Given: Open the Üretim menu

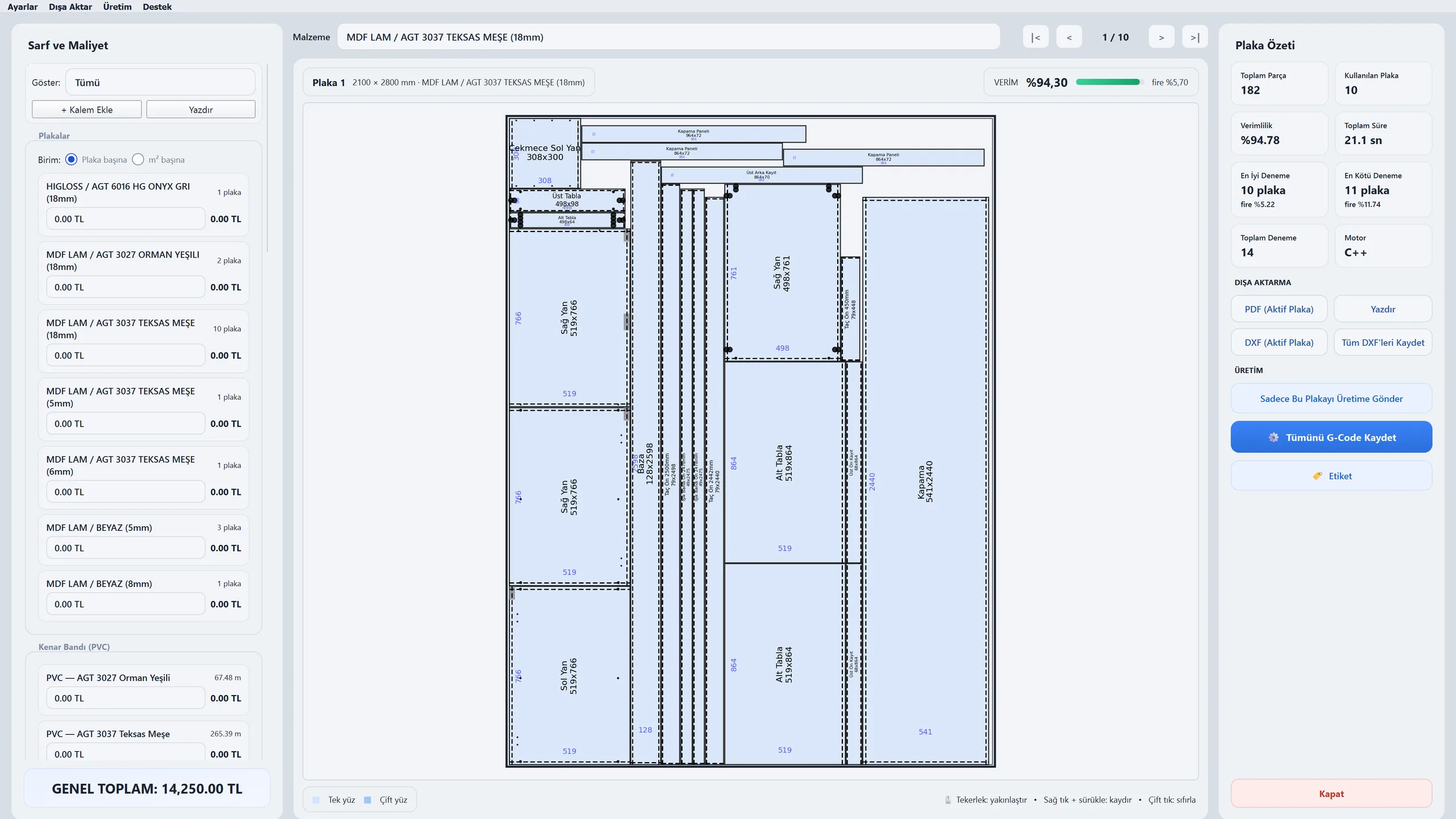Looking at the screenshot, I should click(x=117, y=7).
